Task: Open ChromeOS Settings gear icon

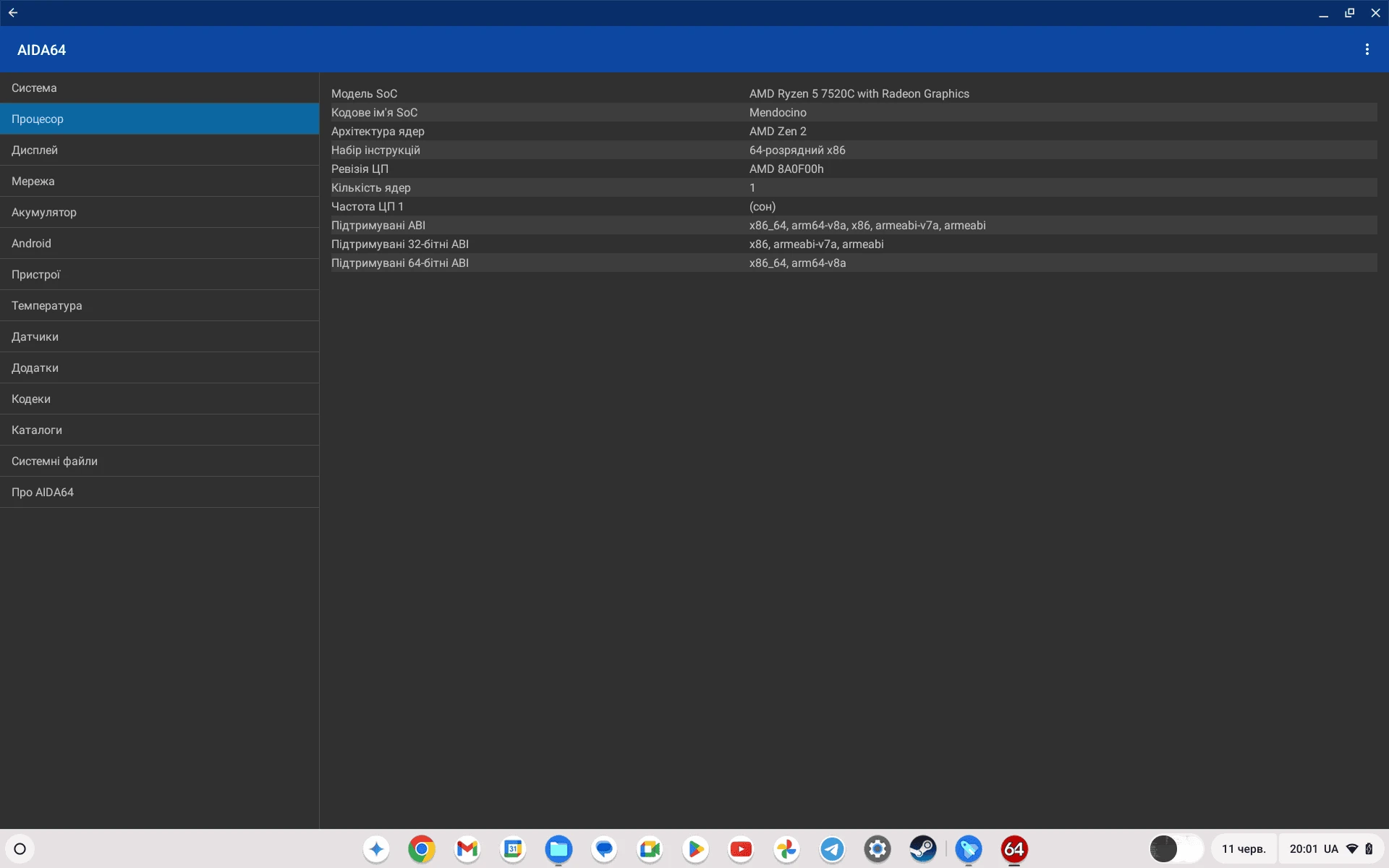Action: pos(878,848)
